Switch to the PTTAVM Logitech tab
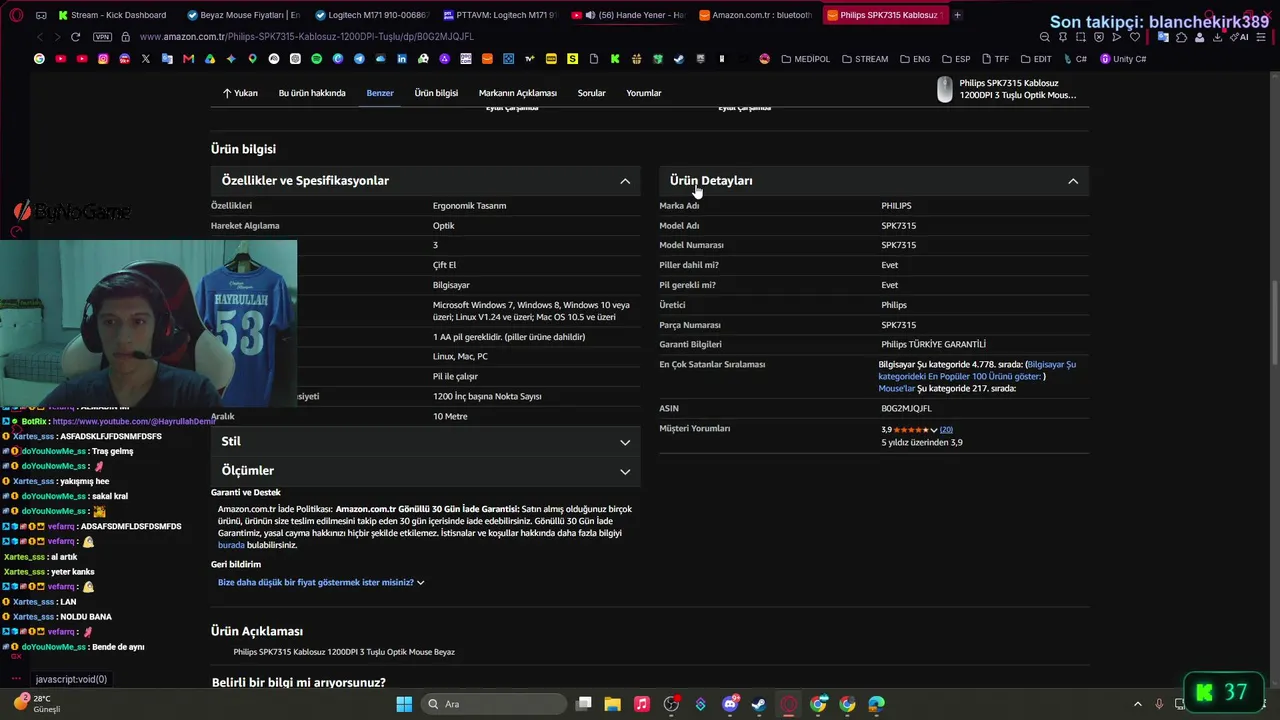Image resolution: width=1280 pixels, height=720 pixels. coord(499,15)
